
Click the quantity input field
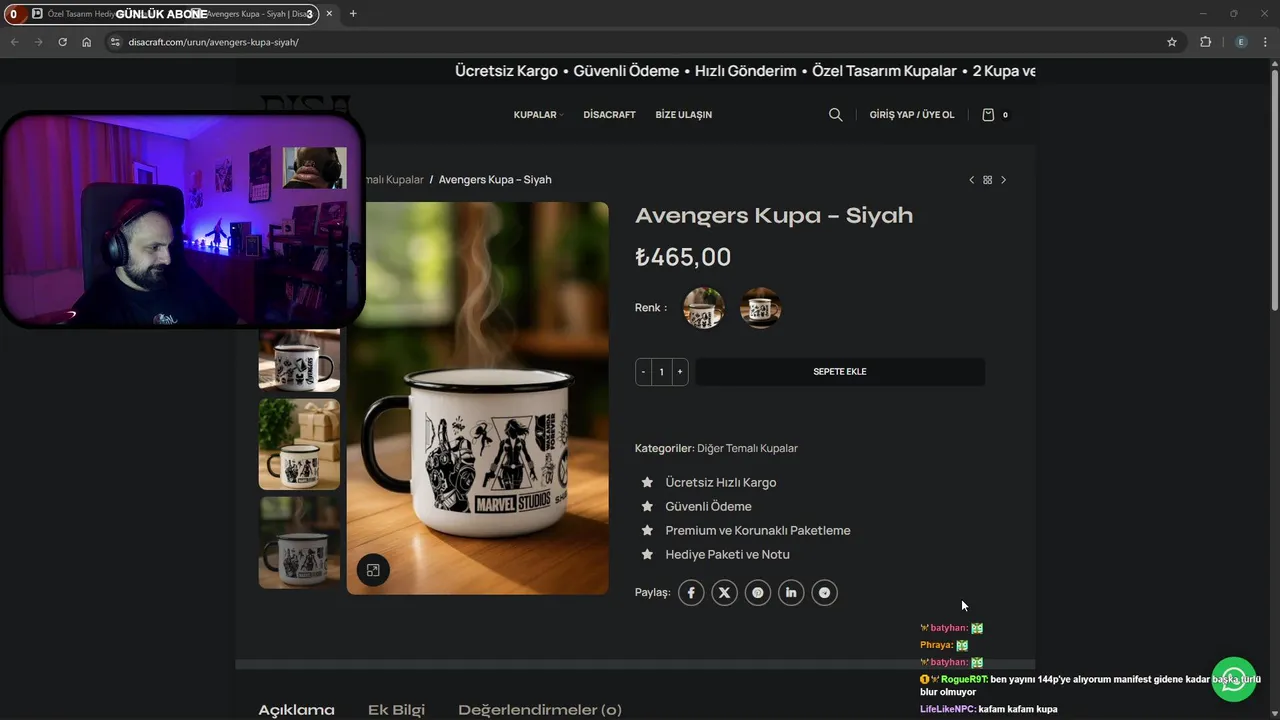(x=661, y=372)
